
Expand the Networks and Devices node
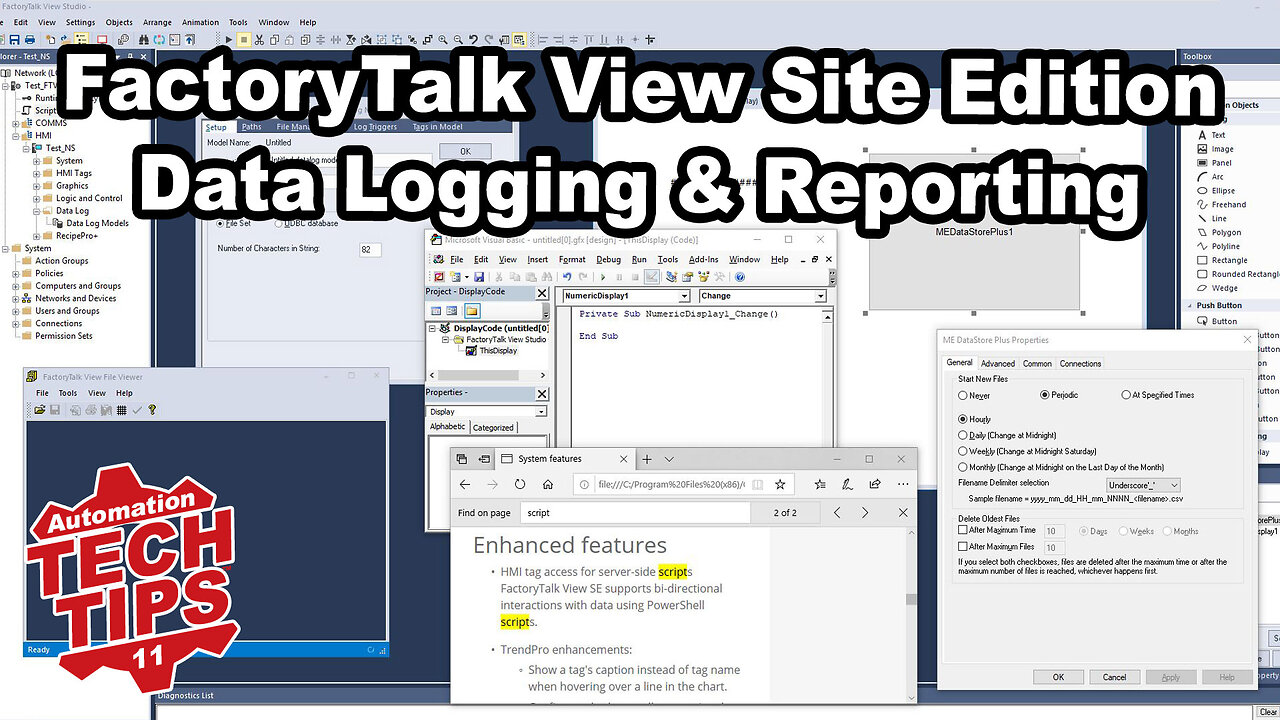[16, 298]
